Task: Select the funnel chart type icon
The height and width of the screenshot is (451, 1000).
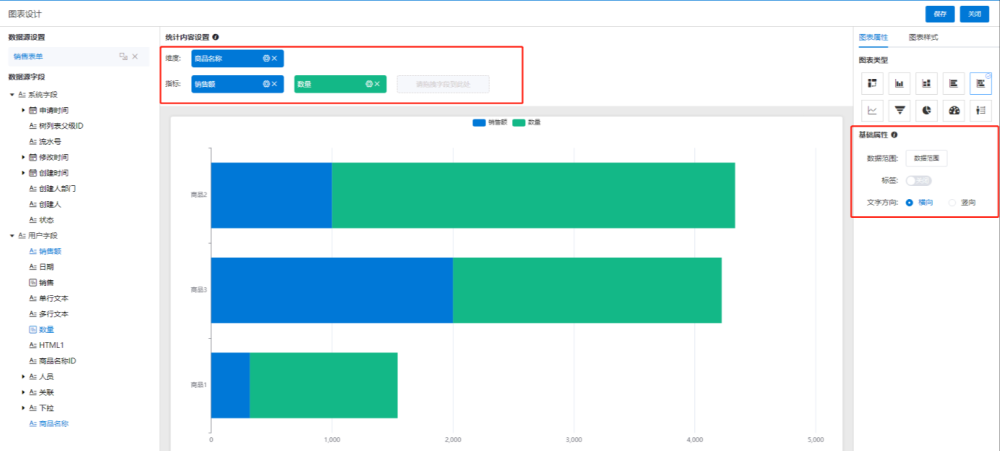Action: [899, 110]
